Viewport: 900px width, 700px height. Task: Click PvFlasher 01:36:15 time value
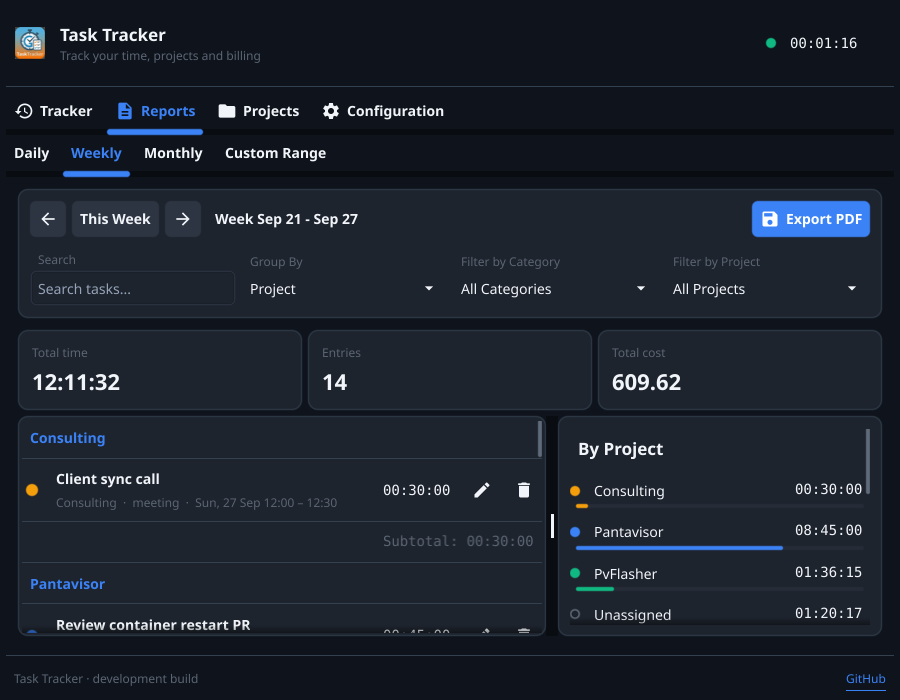[x=828, y=572]
